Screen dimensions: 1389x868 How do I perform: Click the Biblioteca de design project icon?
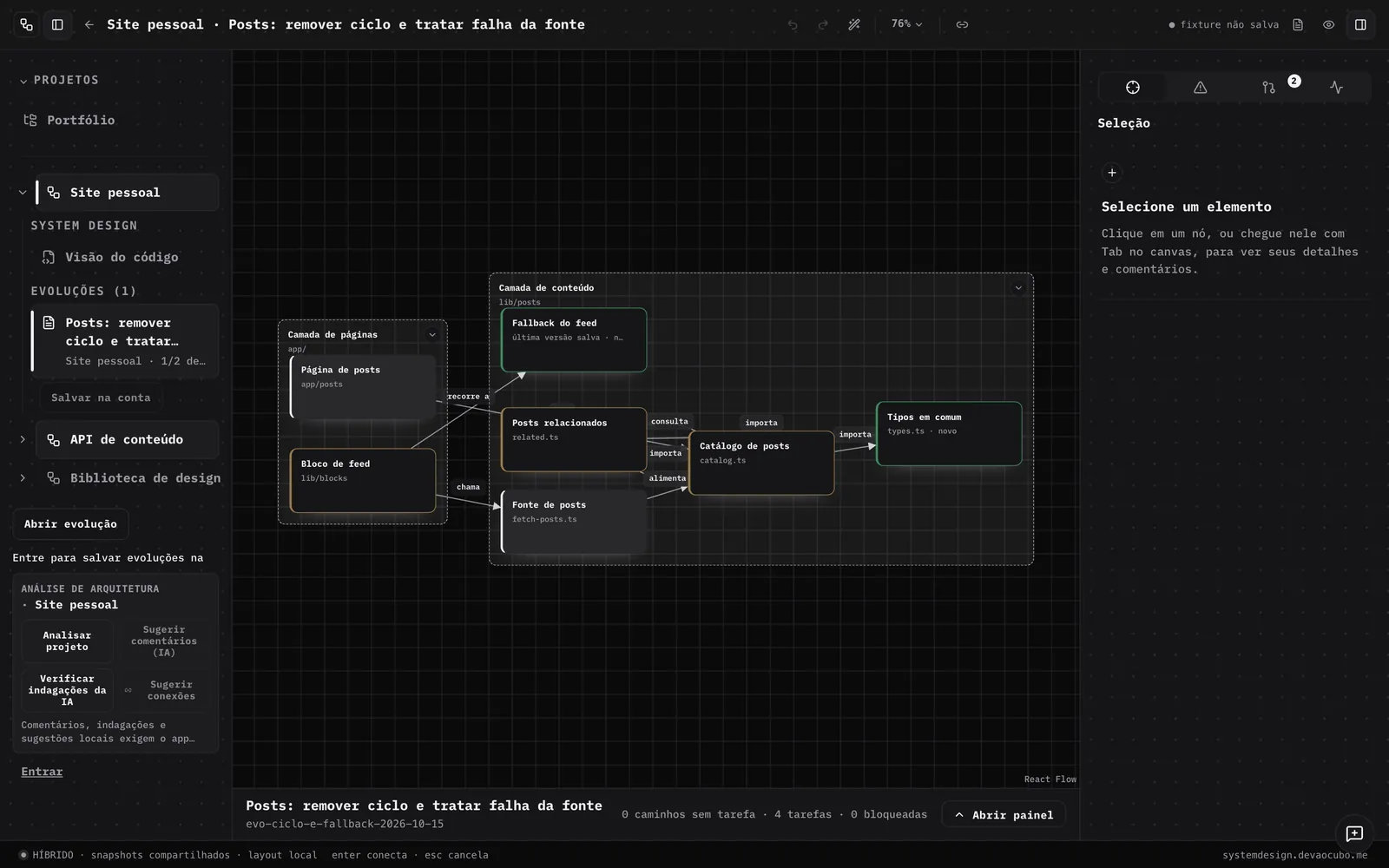54,478
